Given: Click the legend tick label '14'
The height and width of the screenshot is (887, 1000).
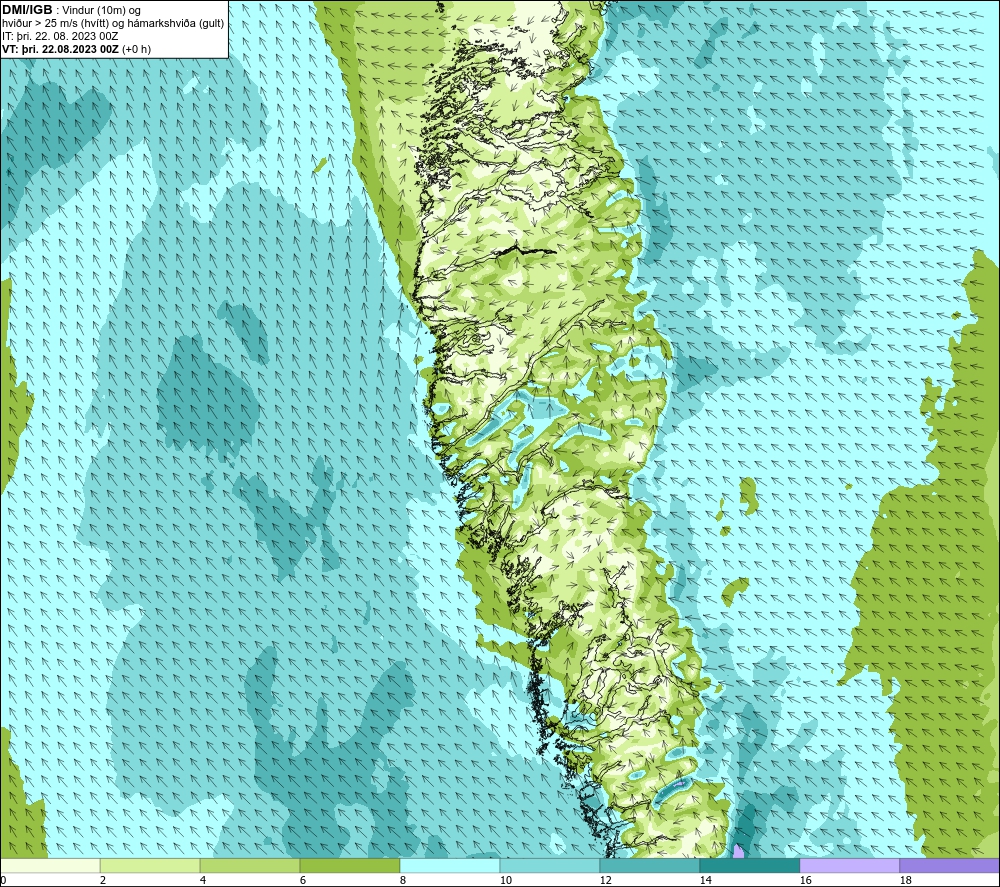Looking at the screenshot, I should pos(705,880).
